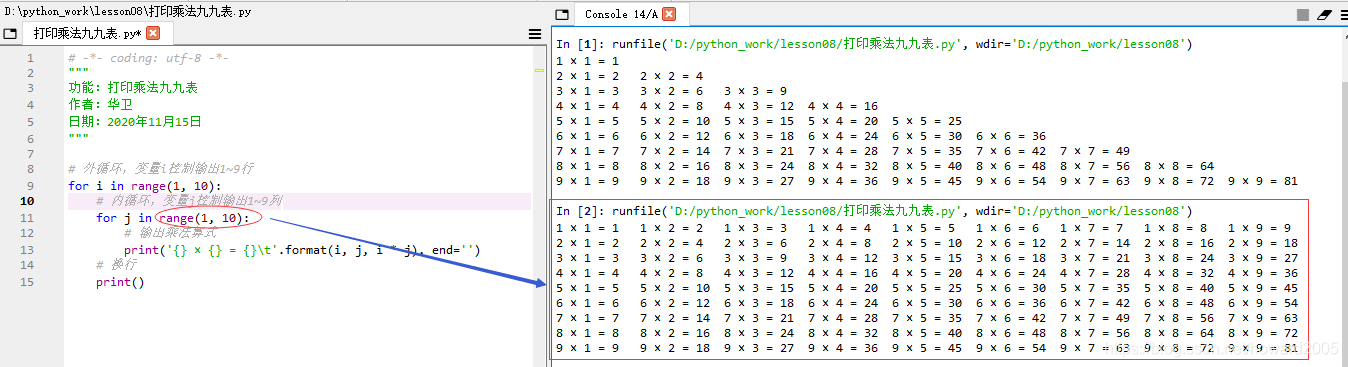Click line number 9 in the gutter
1348x367 pixels.
tap(31, 185)
